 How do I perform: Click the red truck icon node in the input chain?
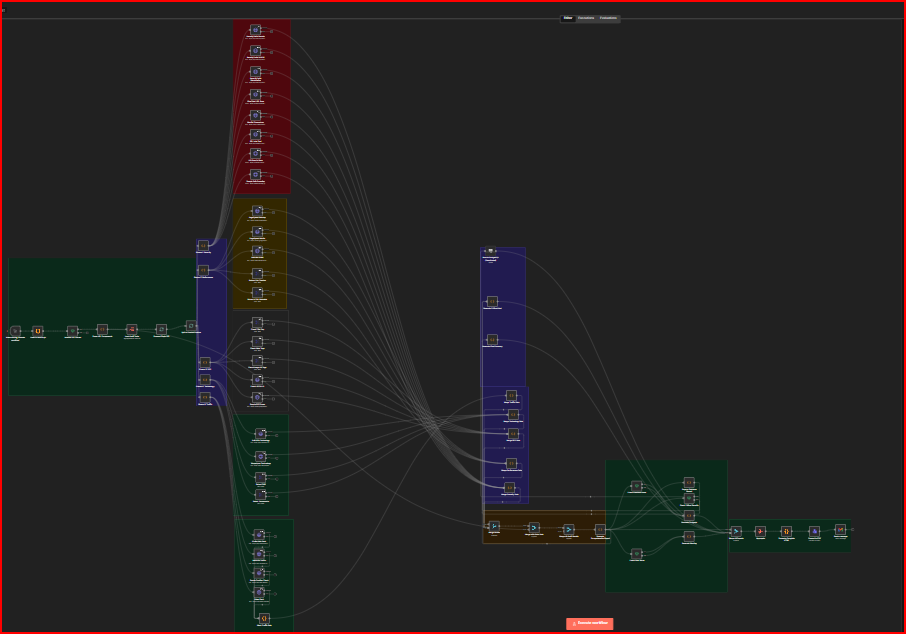click(x=132, y=330)
